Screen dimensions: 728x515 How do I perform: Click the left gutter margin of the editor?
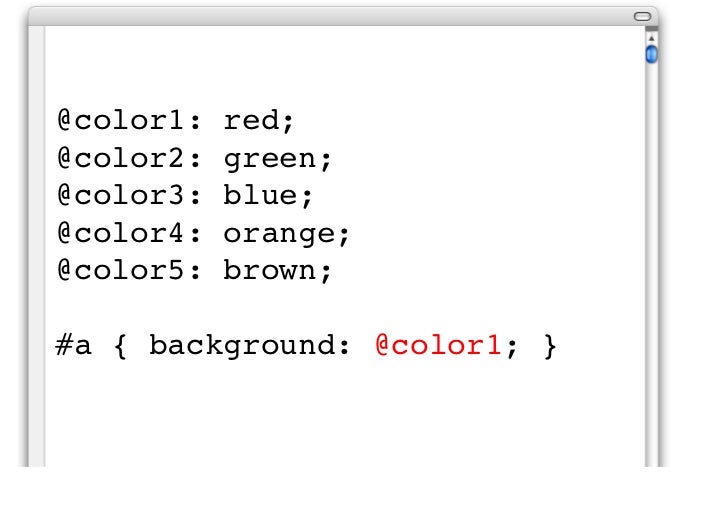[x=37, y=246]
